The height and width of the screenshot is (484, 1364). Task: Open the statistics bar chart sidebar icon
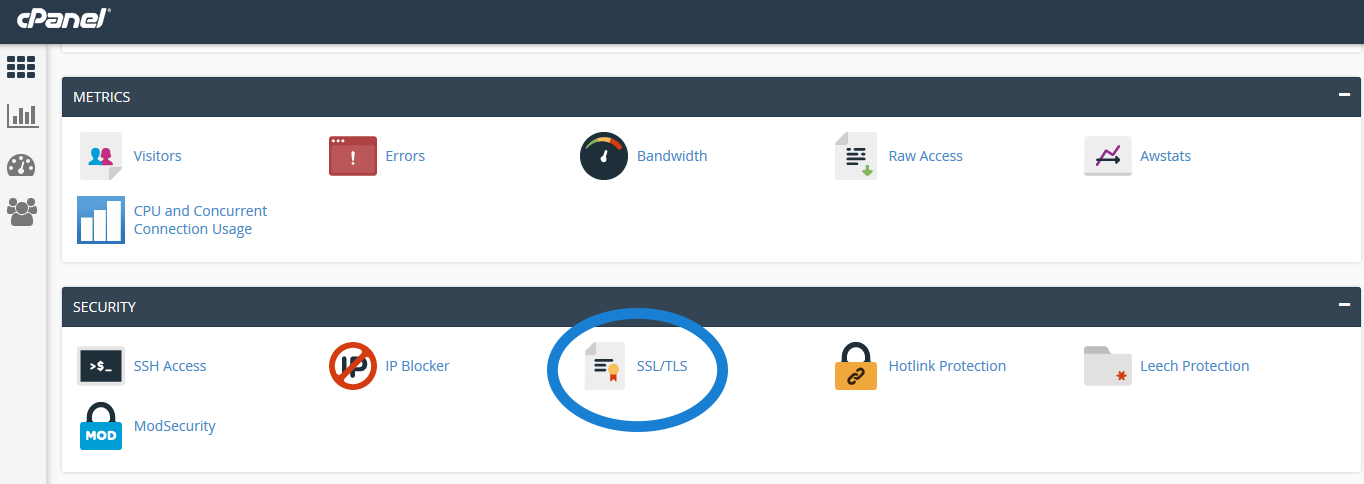22,116
